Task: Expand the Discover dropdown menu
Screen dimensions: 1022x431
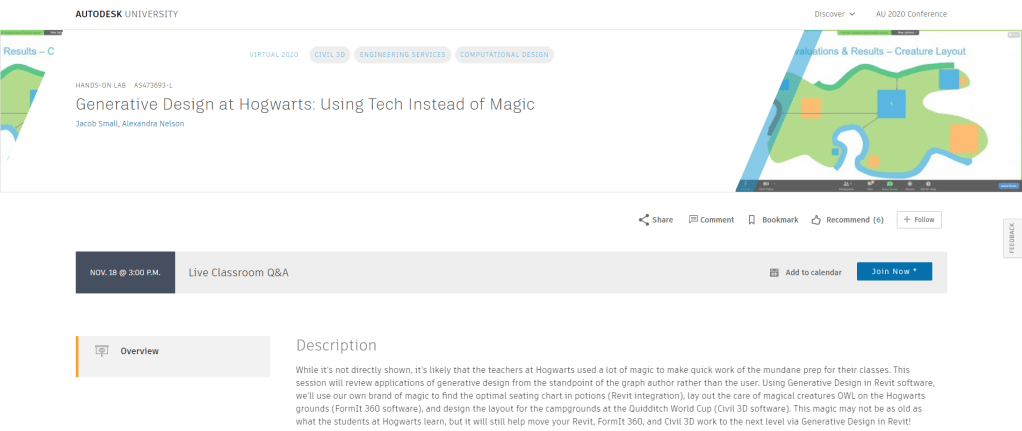Action: pyautogui.click(x=835, y=14)
